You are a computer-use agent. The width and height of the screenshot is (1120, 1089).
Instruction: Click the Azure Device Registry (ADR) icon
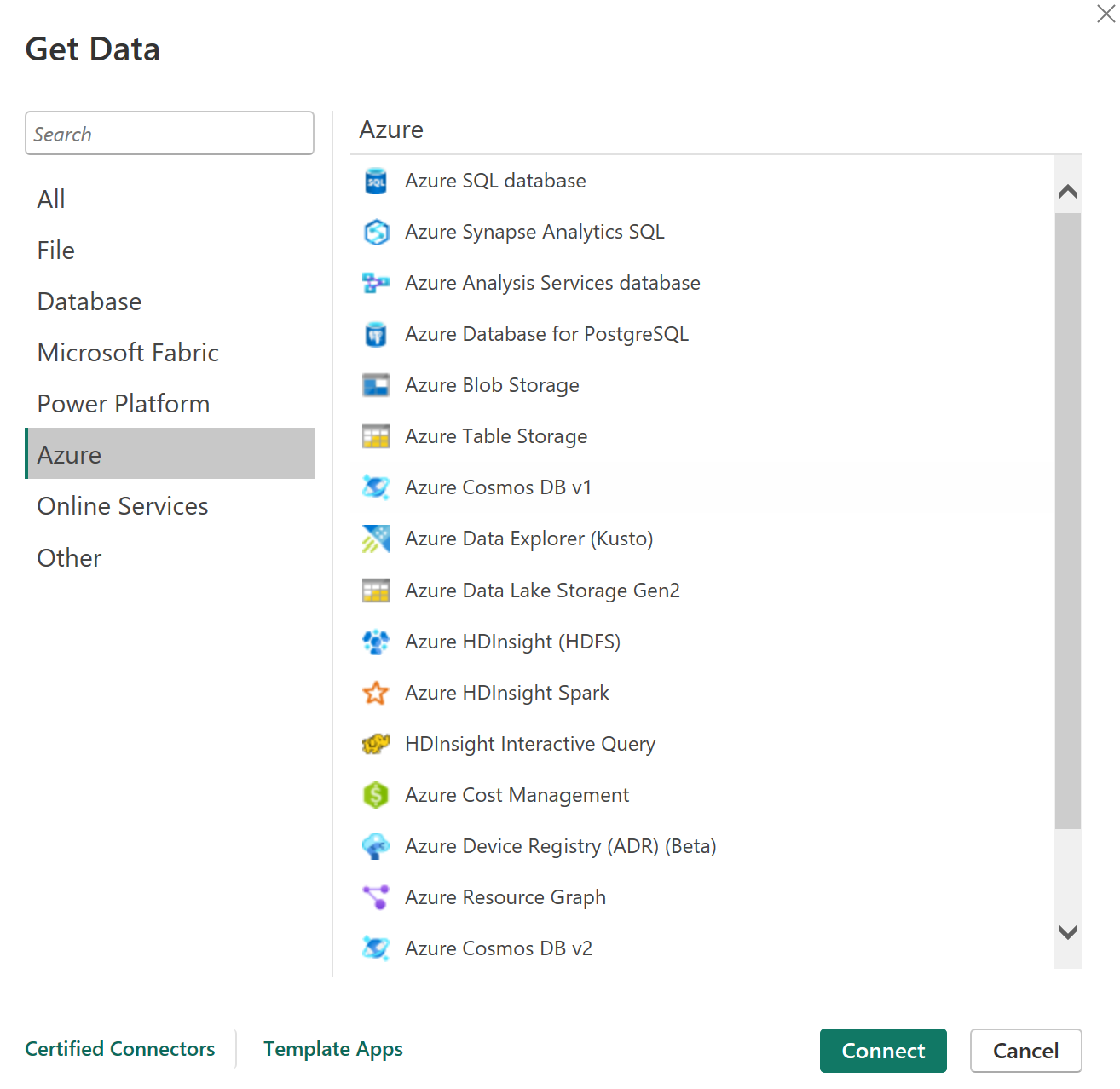pos(376,847)
